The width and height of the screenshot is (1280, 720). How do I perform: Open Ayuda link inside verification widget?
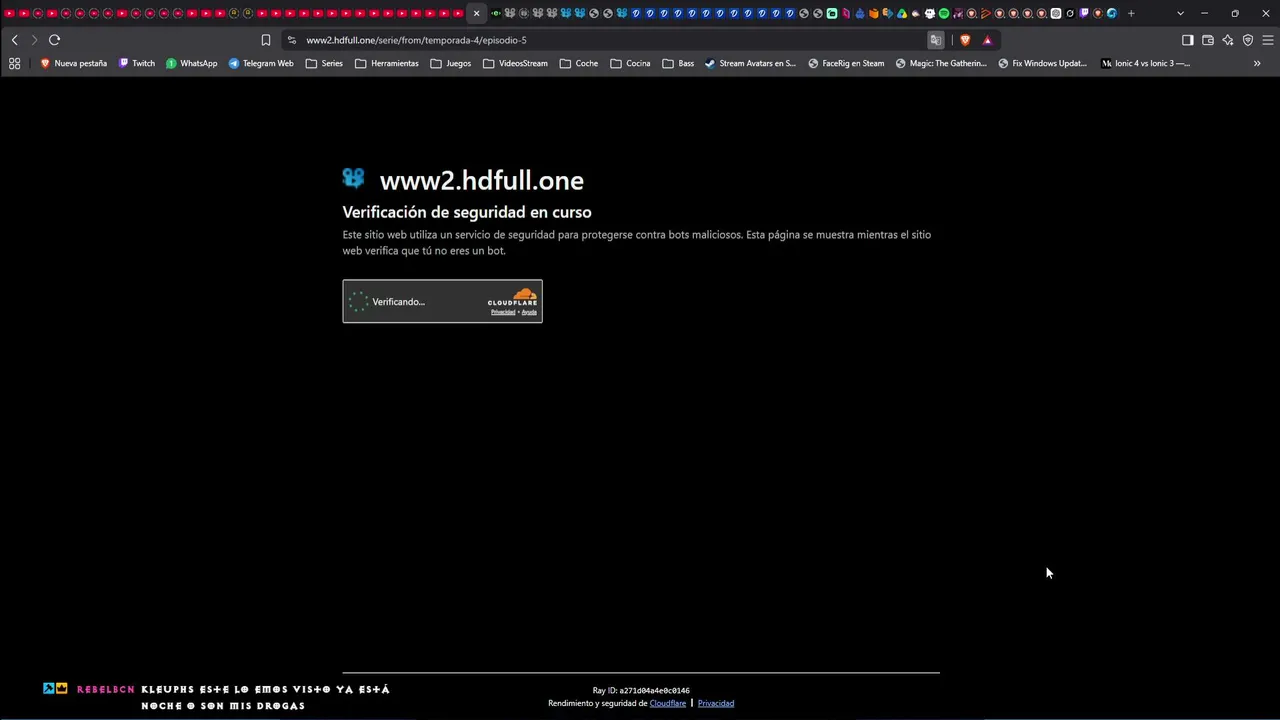tap(529, 312)
